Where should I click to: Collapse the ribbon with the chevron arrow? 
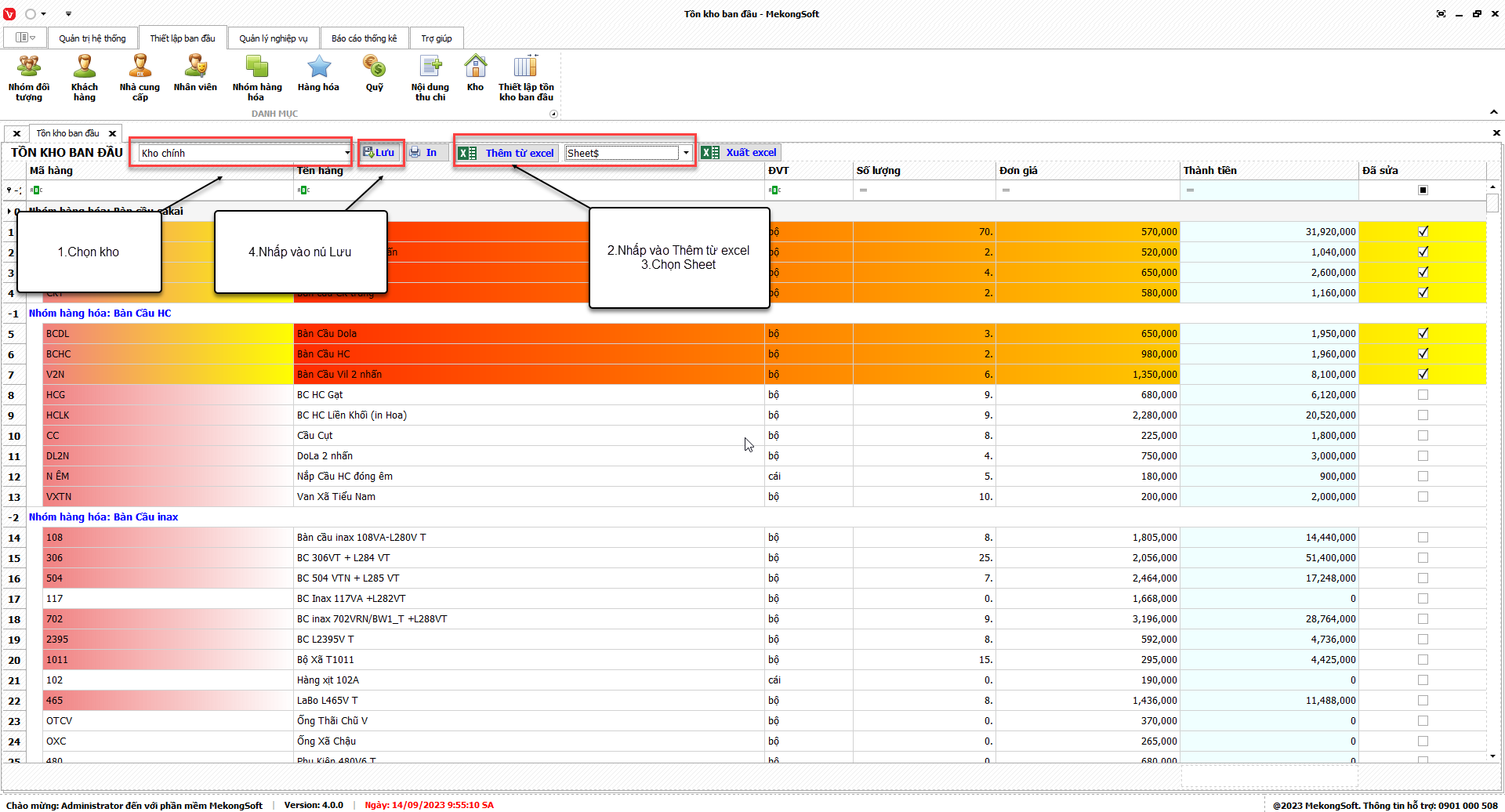1494,112
